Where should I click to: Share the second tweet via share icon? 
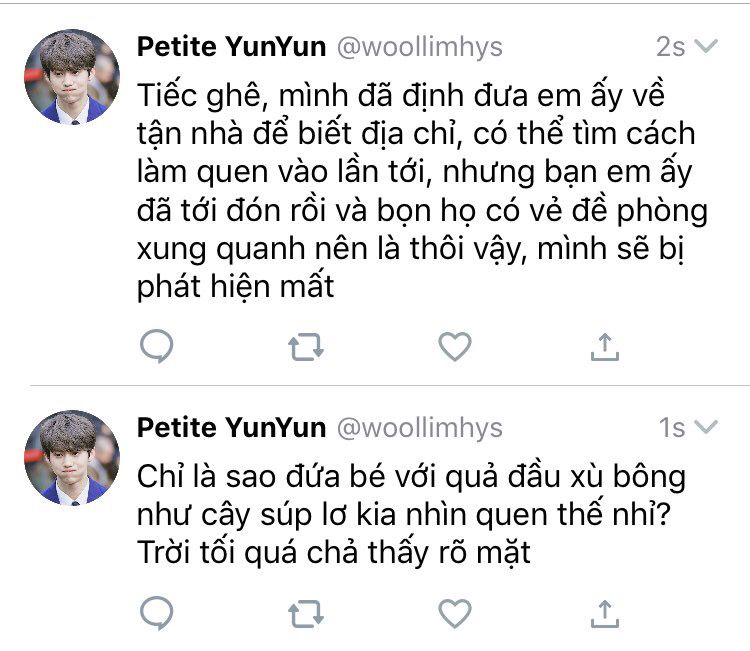[x=605, y=613]
